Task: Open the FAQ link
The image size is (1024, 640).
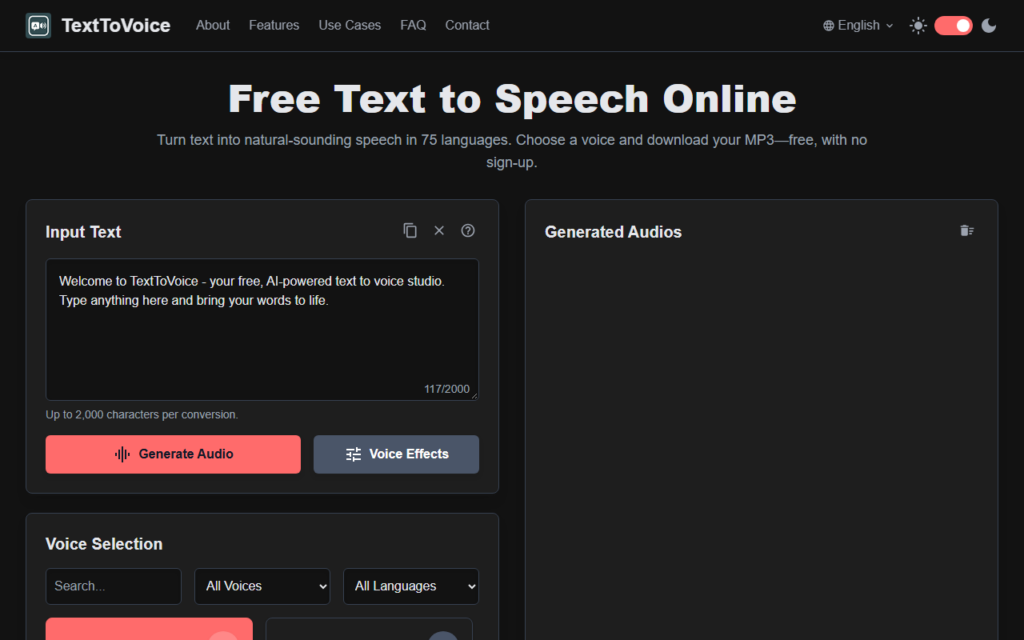Action: coord(413,25)
